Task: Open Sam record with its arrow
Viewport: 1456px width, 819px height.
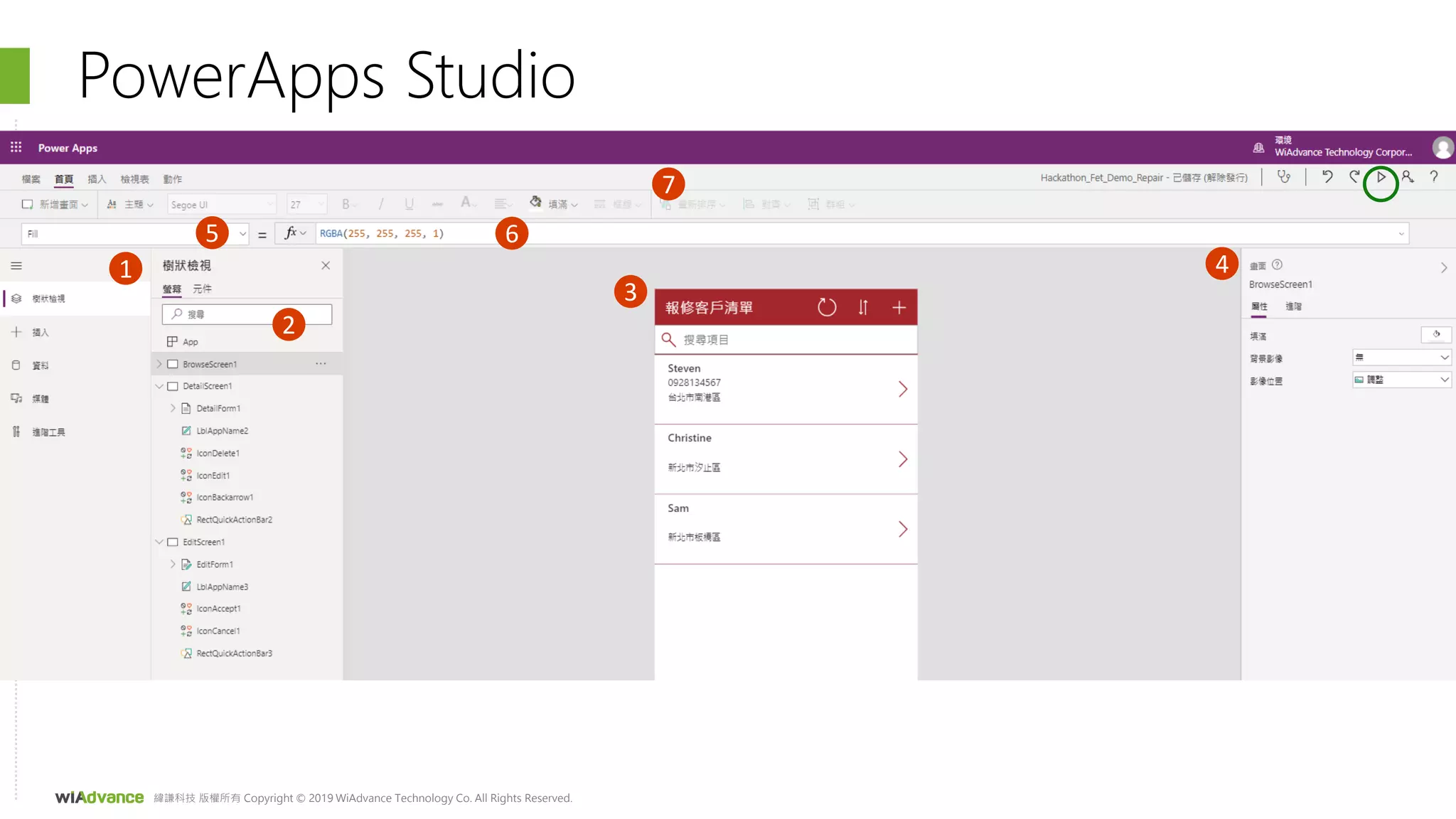Action: (x=903, y=529)
